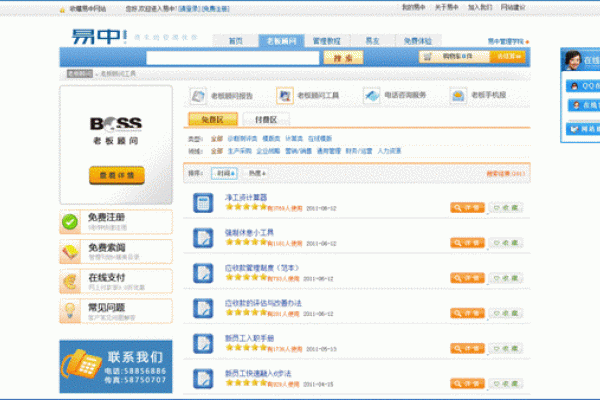Click the 收藏易中网站 bookmark icon at top
This screenshot has height=400, width=600.
click(62, 10)
